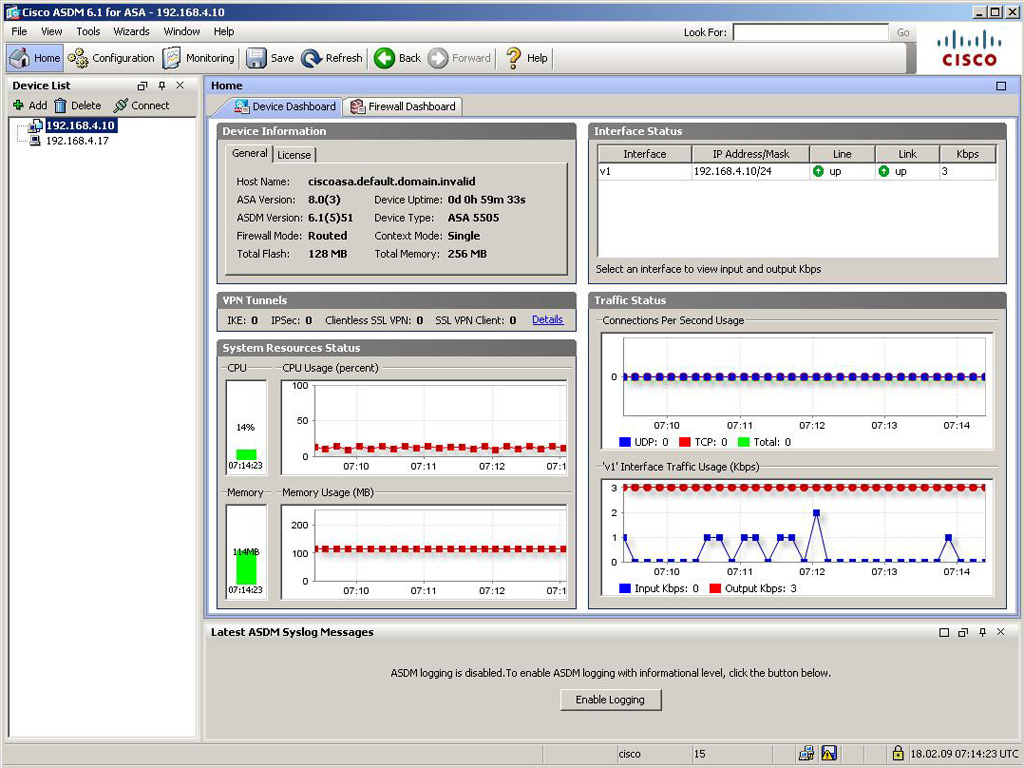Float the Syslog Messages panel

[x=963, y=632]
